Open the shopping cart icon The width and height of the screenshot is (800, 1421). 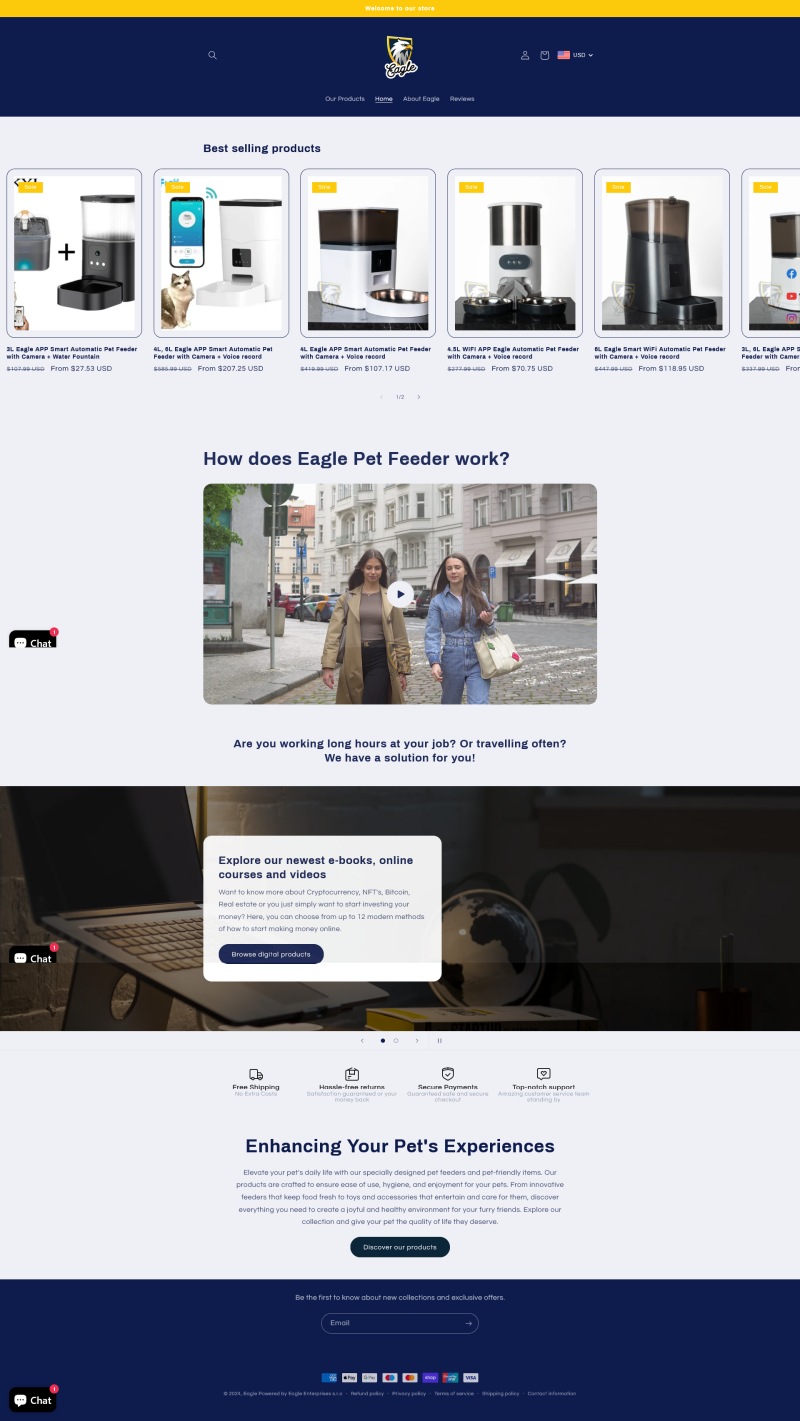pos(545,55)
